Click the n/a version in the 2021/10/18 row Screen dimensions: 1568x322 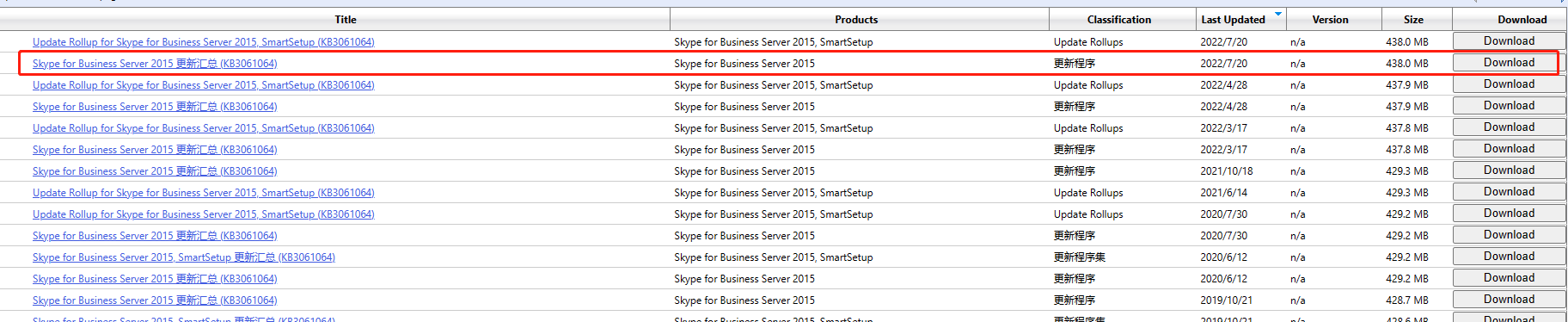click(1298, 171)
